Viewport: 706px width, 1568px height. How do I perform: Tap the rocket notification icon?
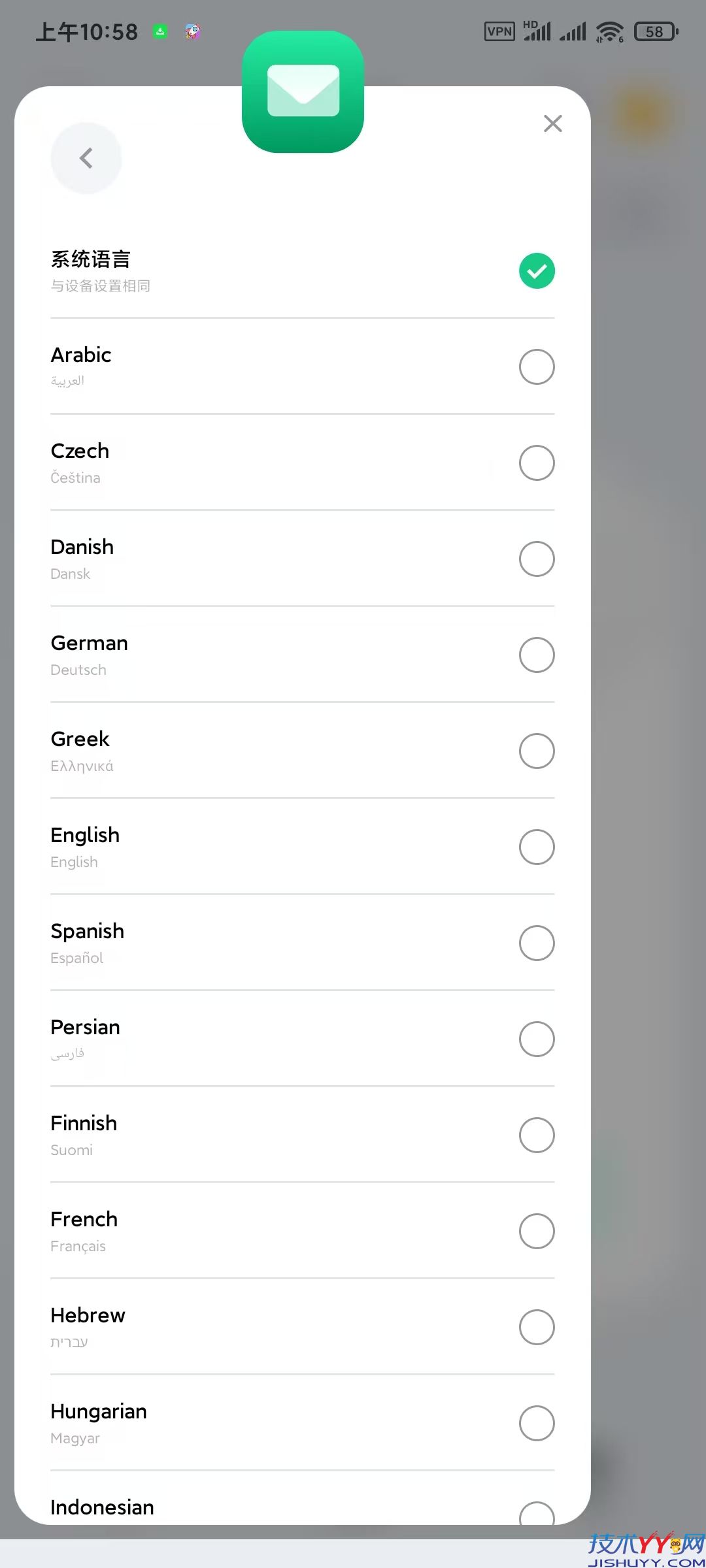coord(192,31)
